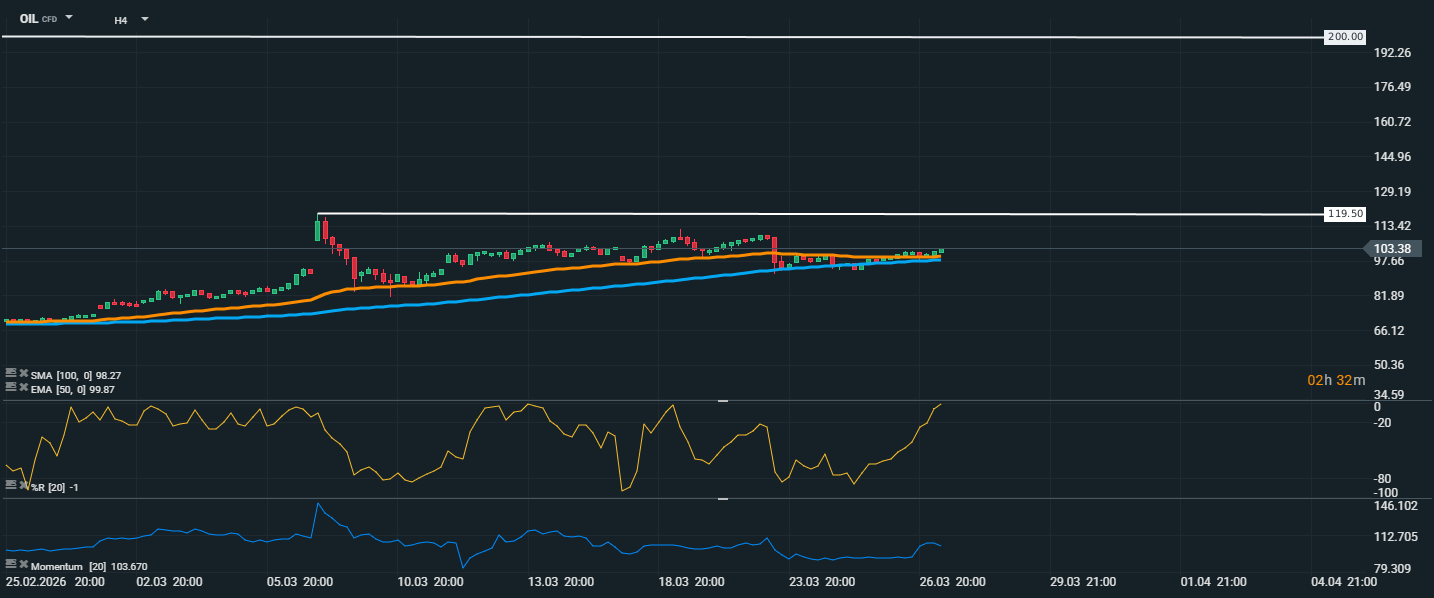Viewport: 1434px width, 598px height.
Task: Click the 05.03 spike candle on chart
Action: point(318,230)
